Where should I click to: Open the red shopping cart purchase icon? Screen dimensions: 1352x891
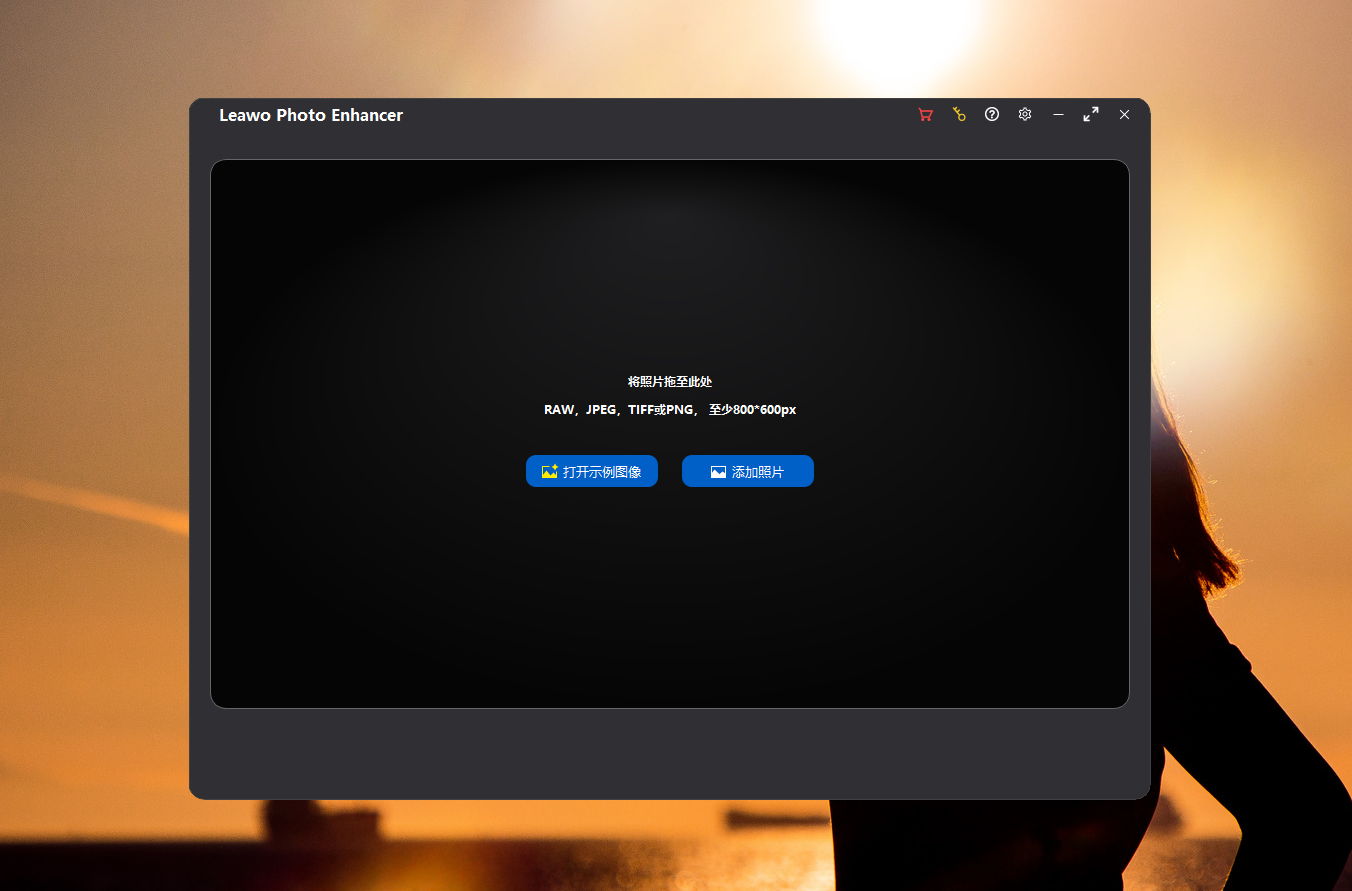[x=925, y=115]
